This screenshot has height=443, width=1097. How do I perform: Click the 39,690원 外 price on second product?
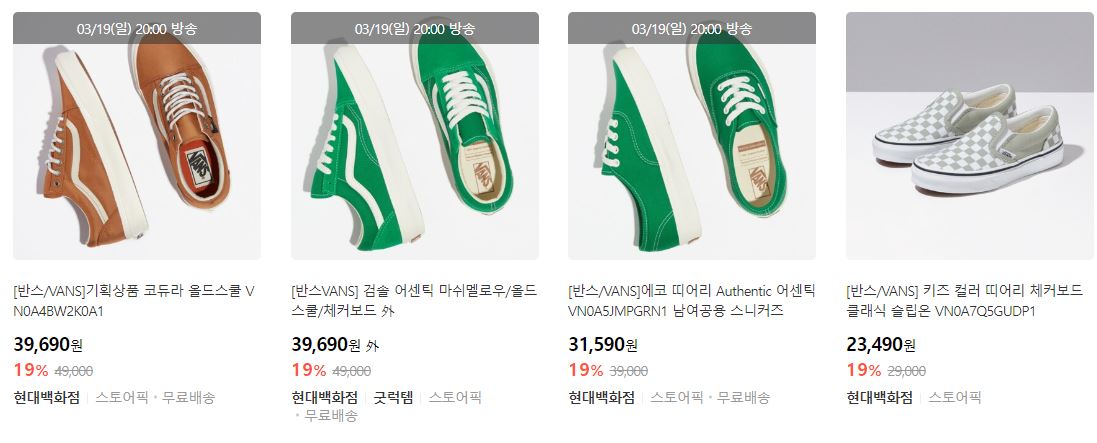pos(334,344)
